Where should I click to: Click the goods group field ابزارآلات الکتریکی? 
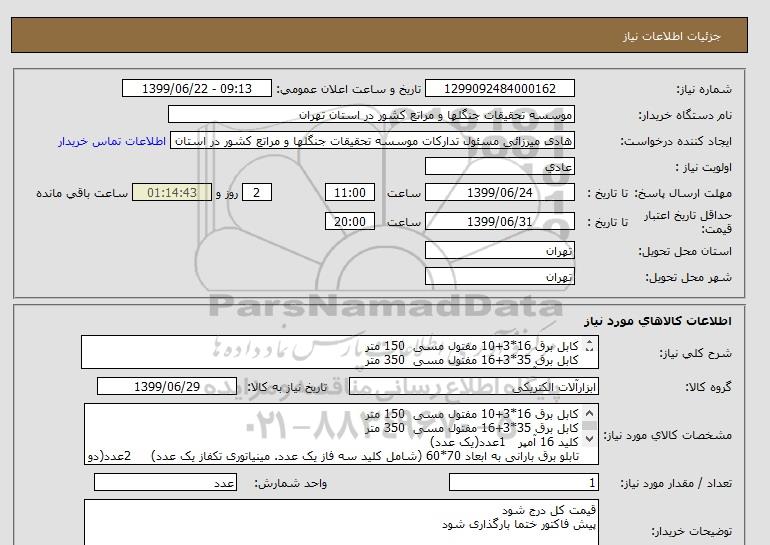click(473, 387)
